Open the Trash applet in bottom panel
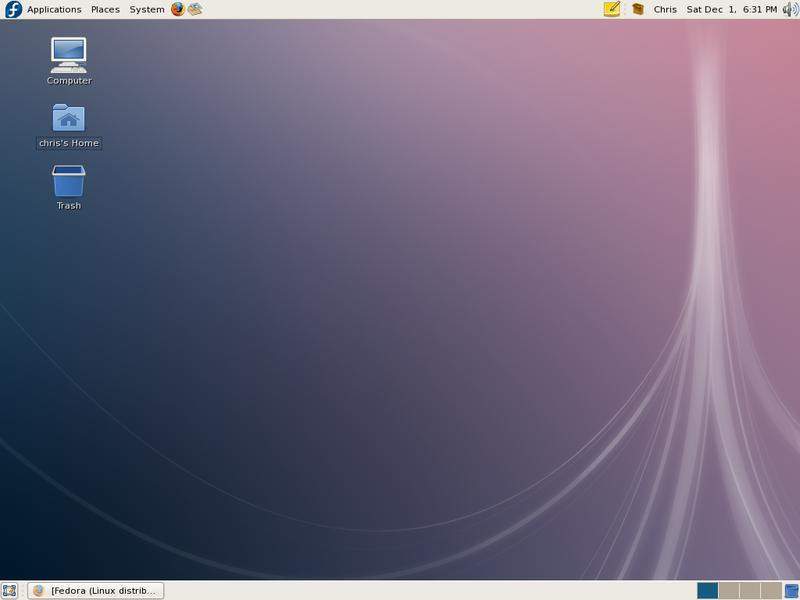The image size is (800, 600). 791,590
